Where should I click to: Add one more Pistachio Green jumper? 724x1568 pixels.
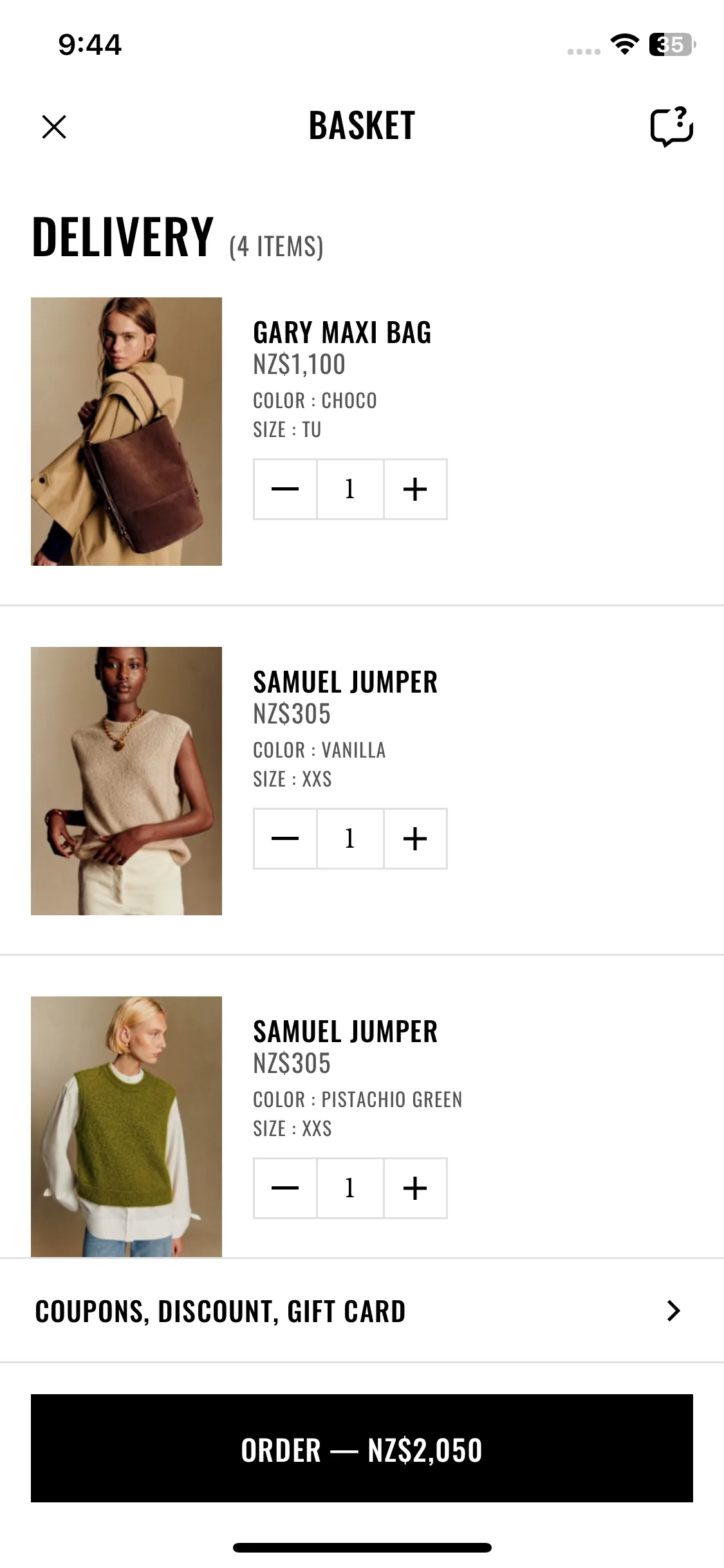click(415, 1188)
